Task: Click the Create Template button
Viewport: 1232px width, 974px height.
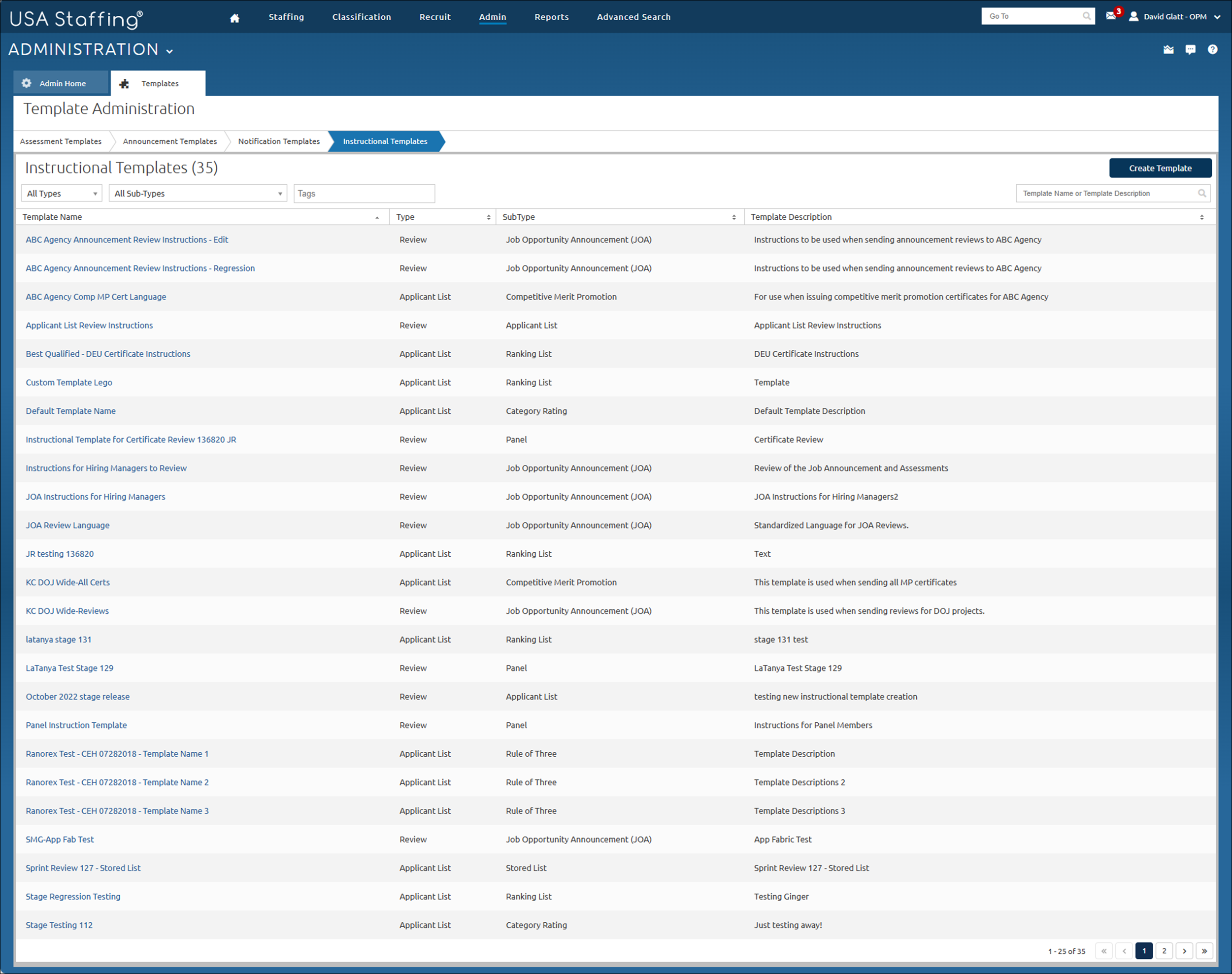Action: (x=1160, y=168)
